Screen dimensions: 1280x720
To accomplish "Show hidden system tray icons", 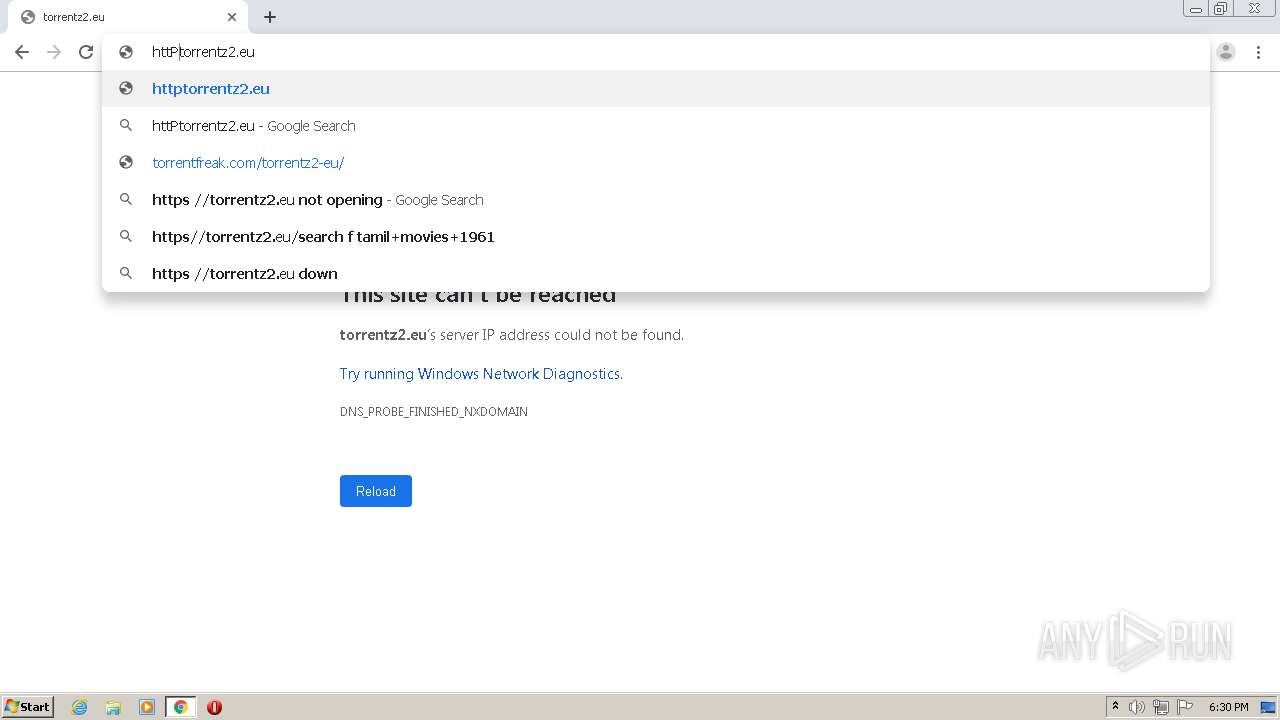I will coord(1116,707).
